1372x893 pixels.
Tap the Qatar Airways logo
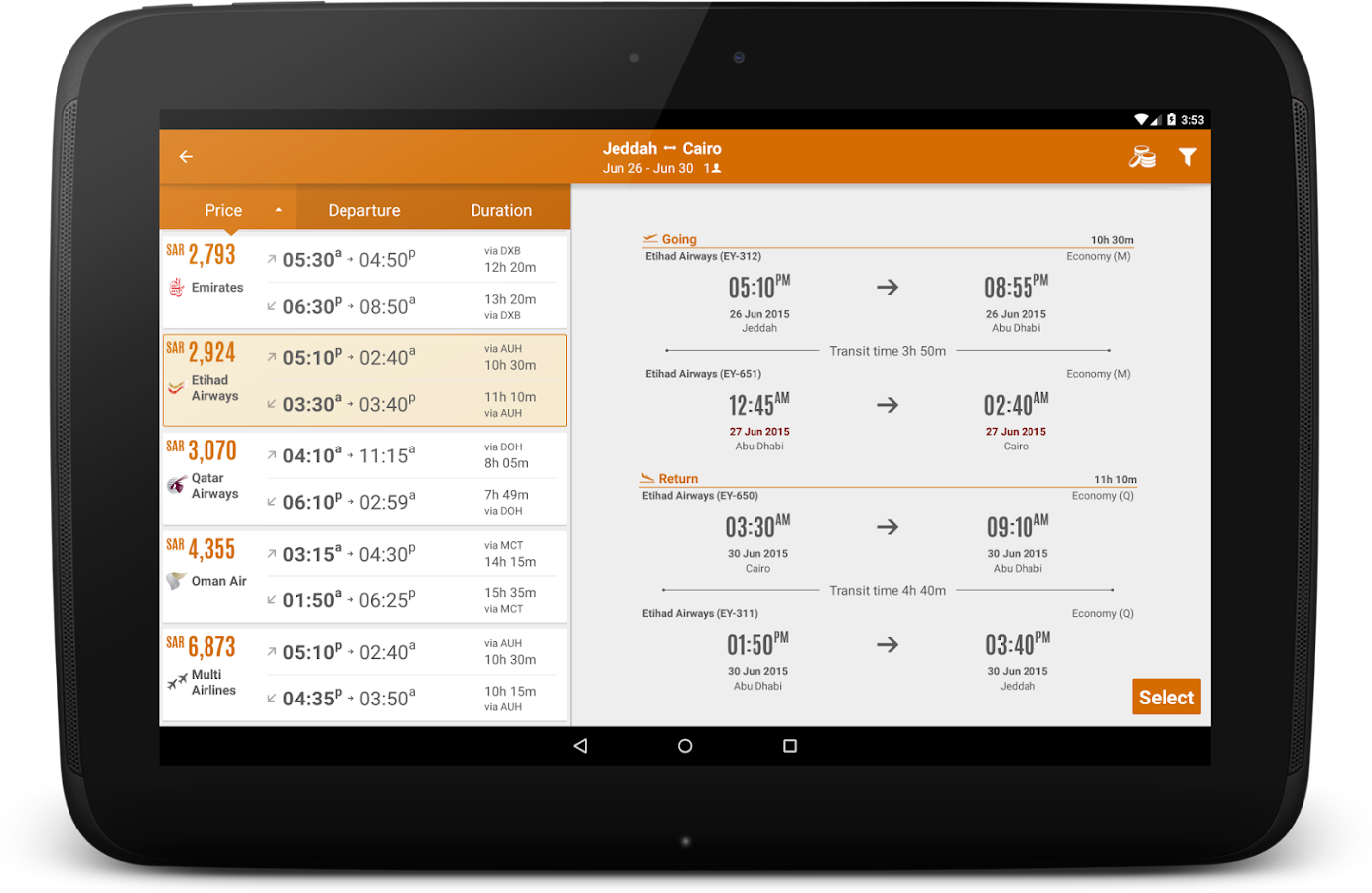tap(176, 485)
